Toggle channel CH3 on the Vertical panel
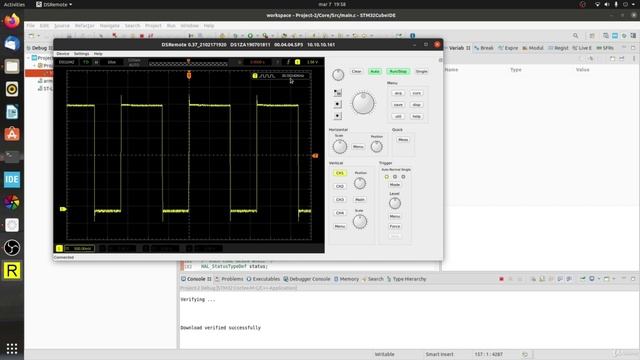 [x=340, y=200]
